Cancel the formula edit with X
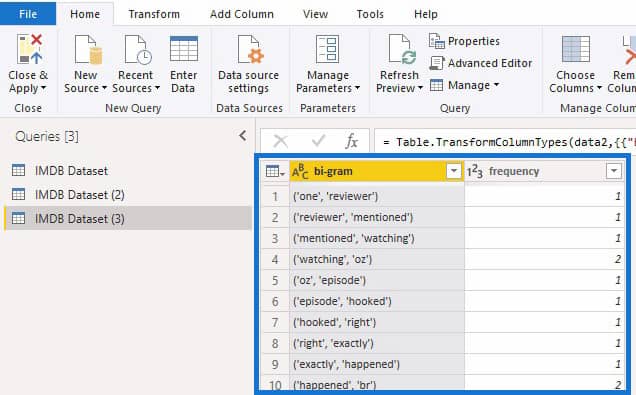Screen dimensions: 636x395 click(280, 142)
